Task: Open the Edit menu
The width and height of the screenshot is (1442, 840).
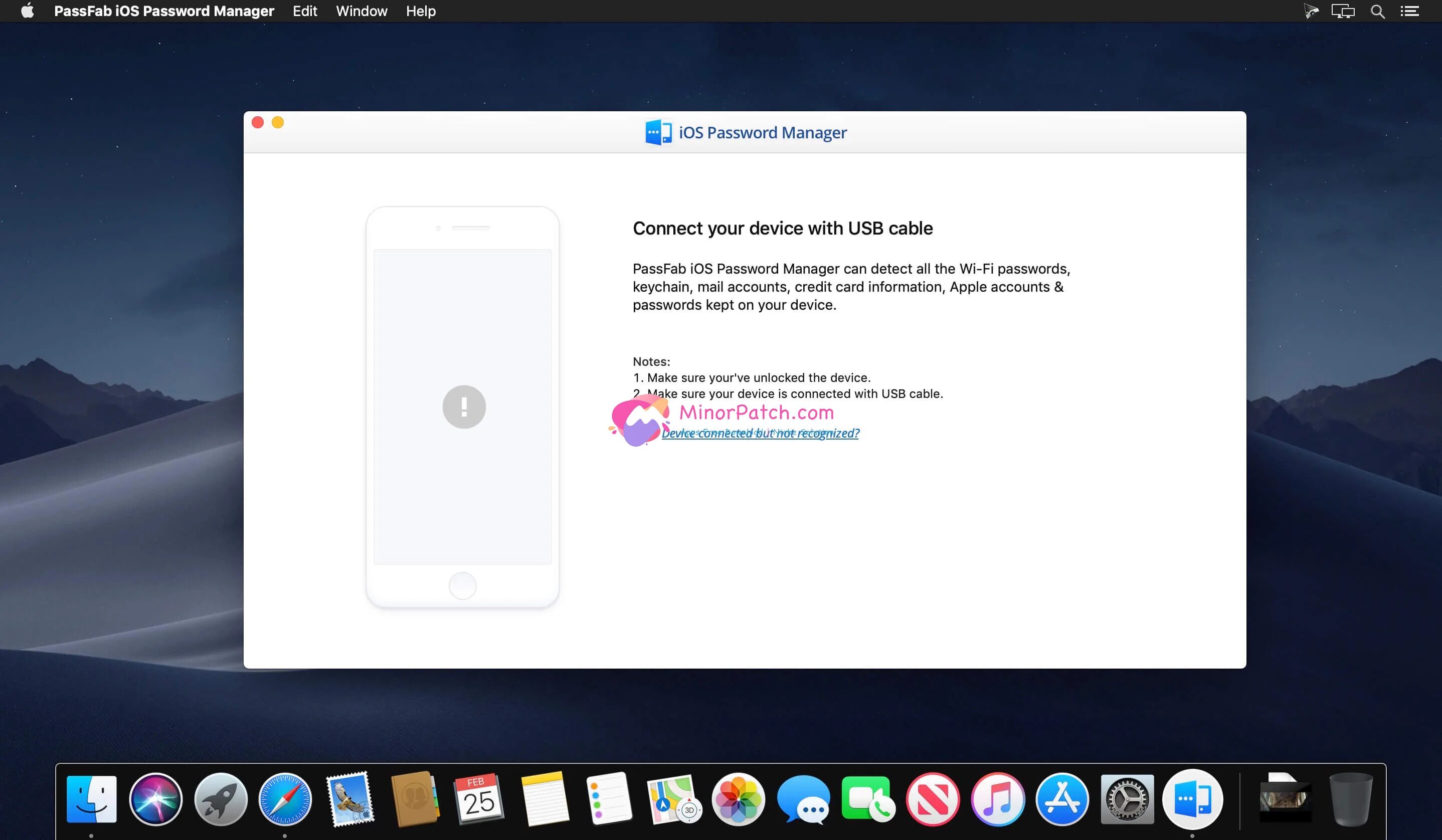Action: pos(304,12)
